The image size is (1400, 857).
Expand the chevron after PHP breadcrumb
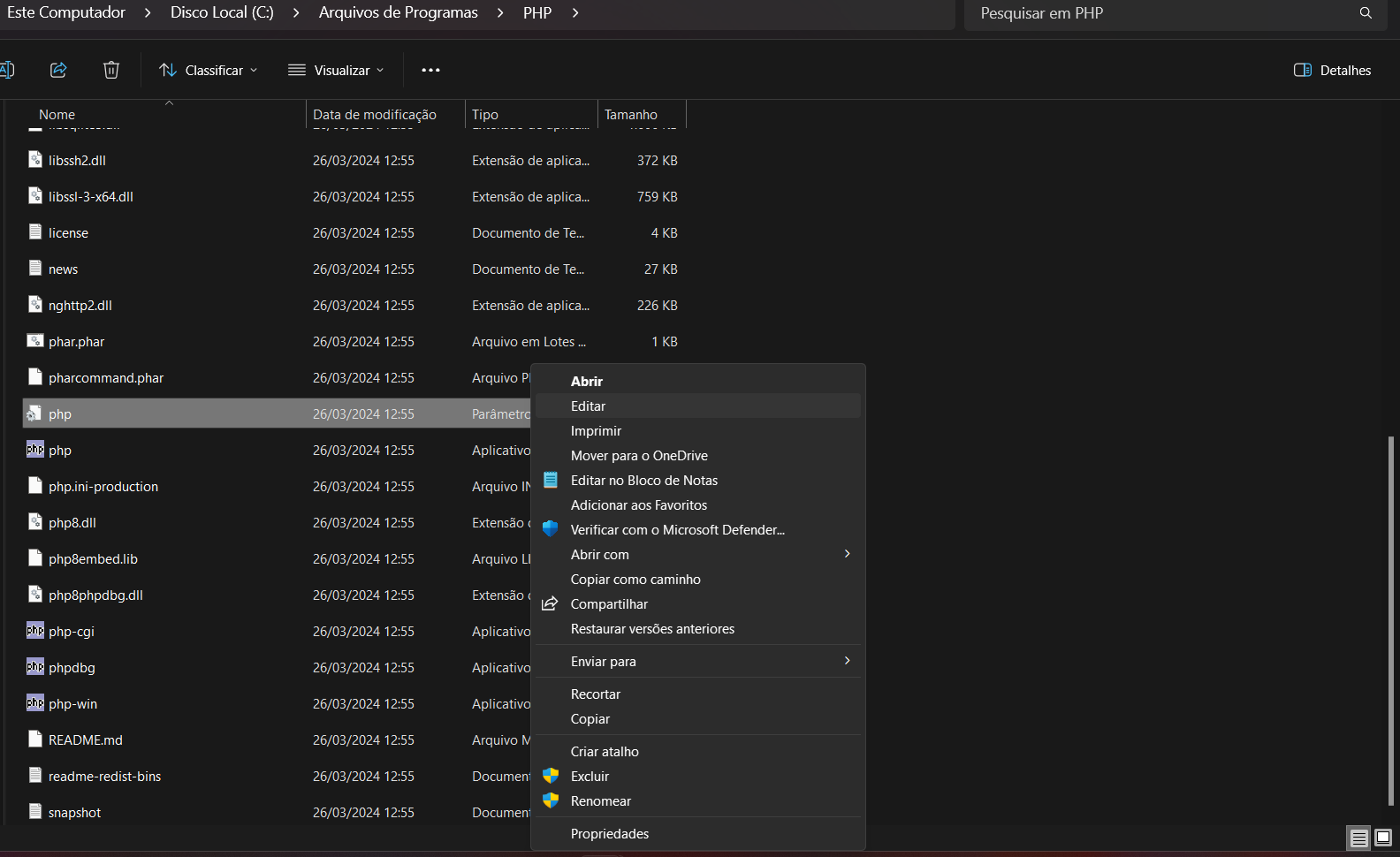click(x=575, y=13)
